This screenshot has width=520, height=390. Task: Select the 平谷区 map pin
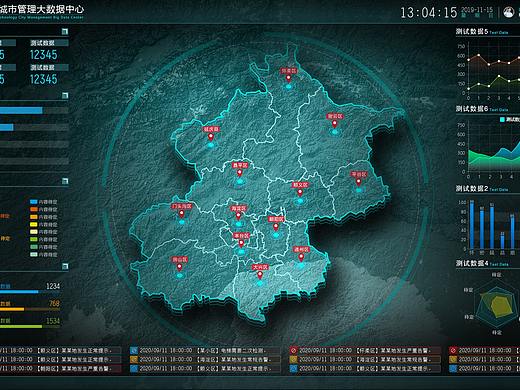point(359,182)
